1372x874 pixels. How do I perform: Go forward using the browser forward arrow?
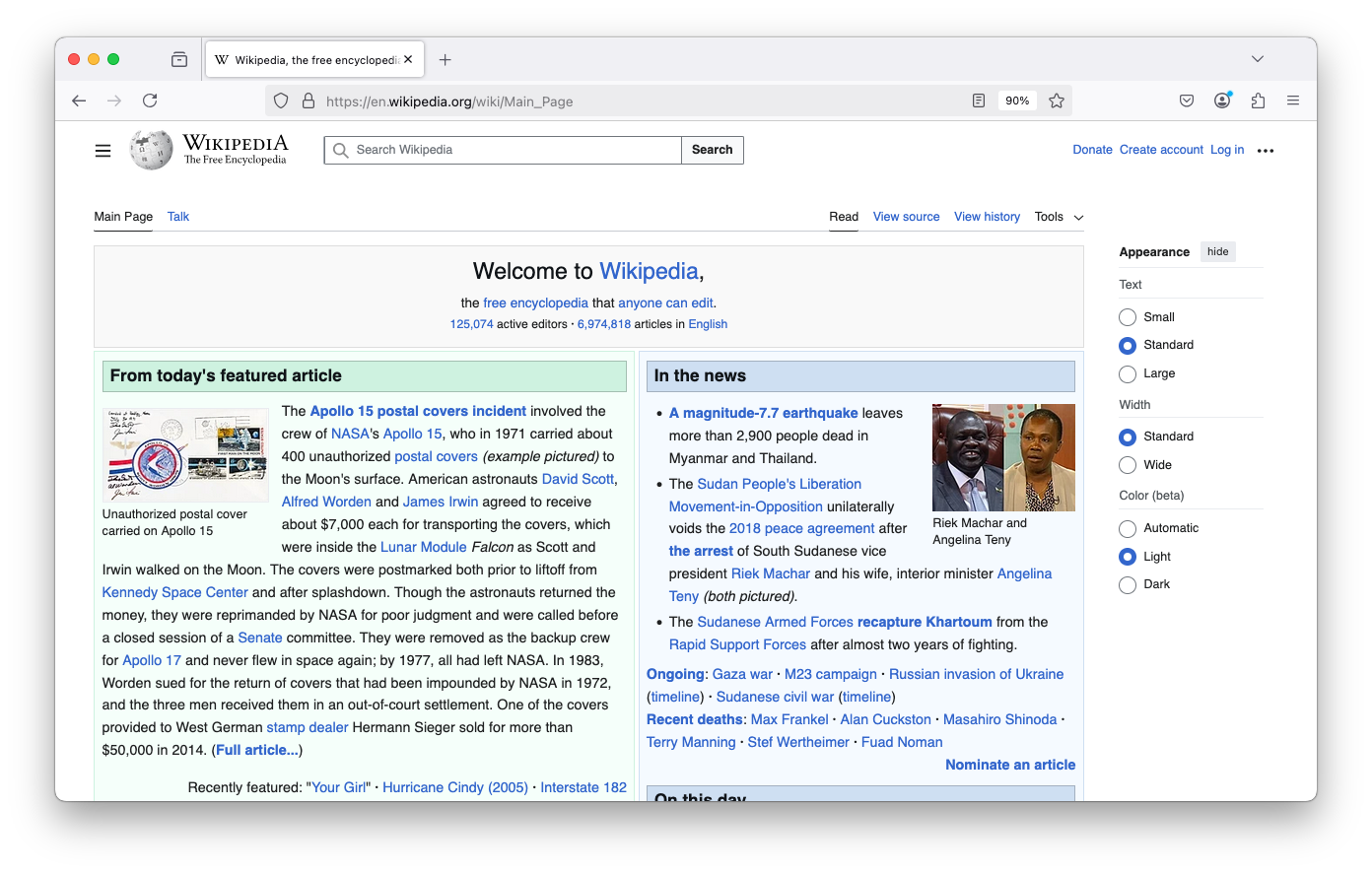click(x=114, y=101)
